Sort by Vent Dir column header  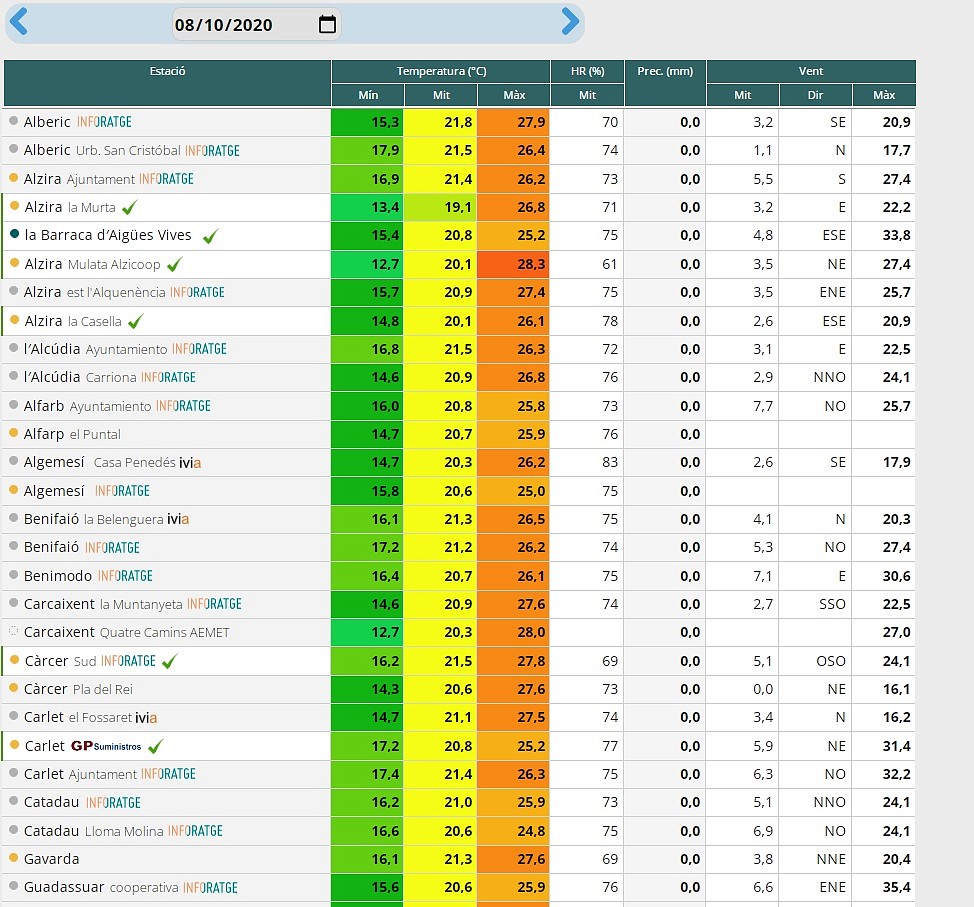coord(816,95)
